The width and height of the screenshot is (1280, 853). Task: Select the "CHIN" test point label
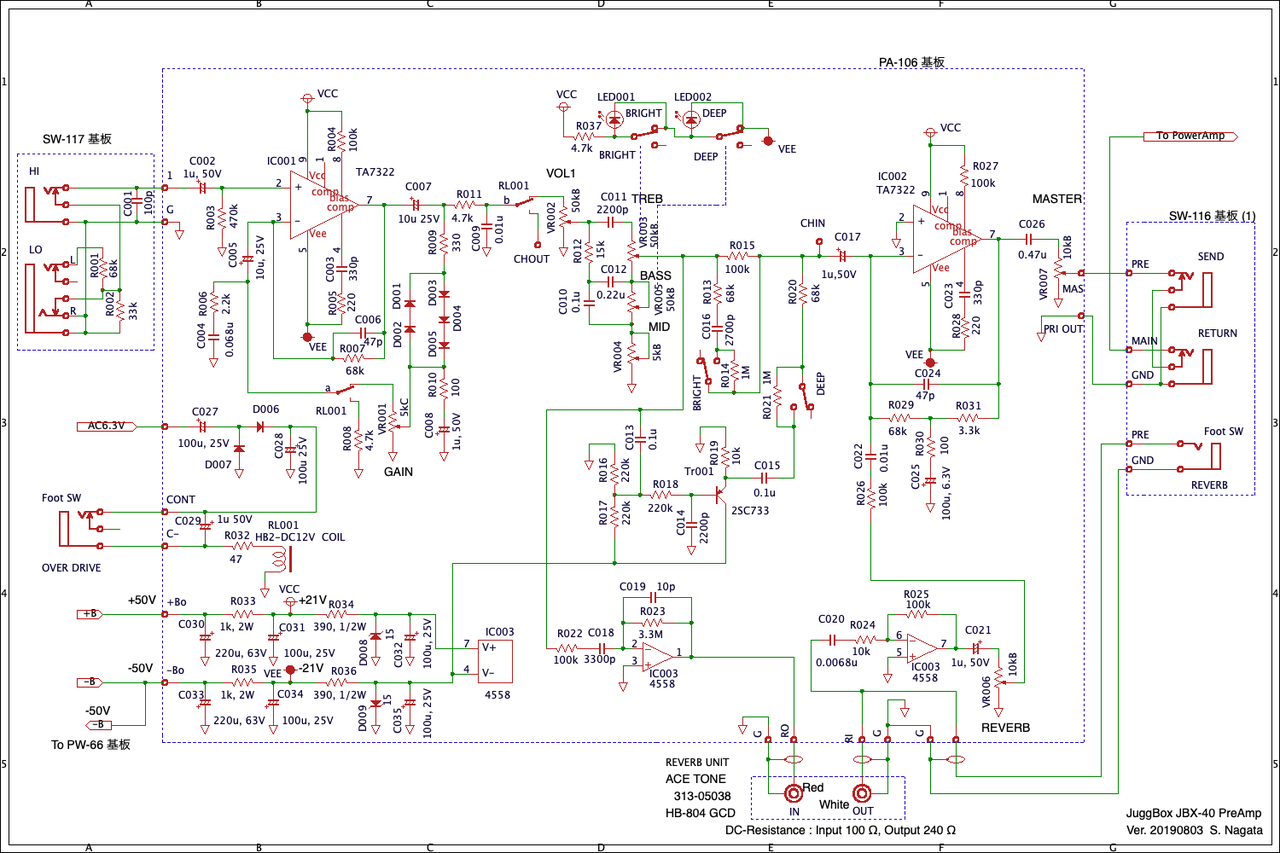(813, 223)
